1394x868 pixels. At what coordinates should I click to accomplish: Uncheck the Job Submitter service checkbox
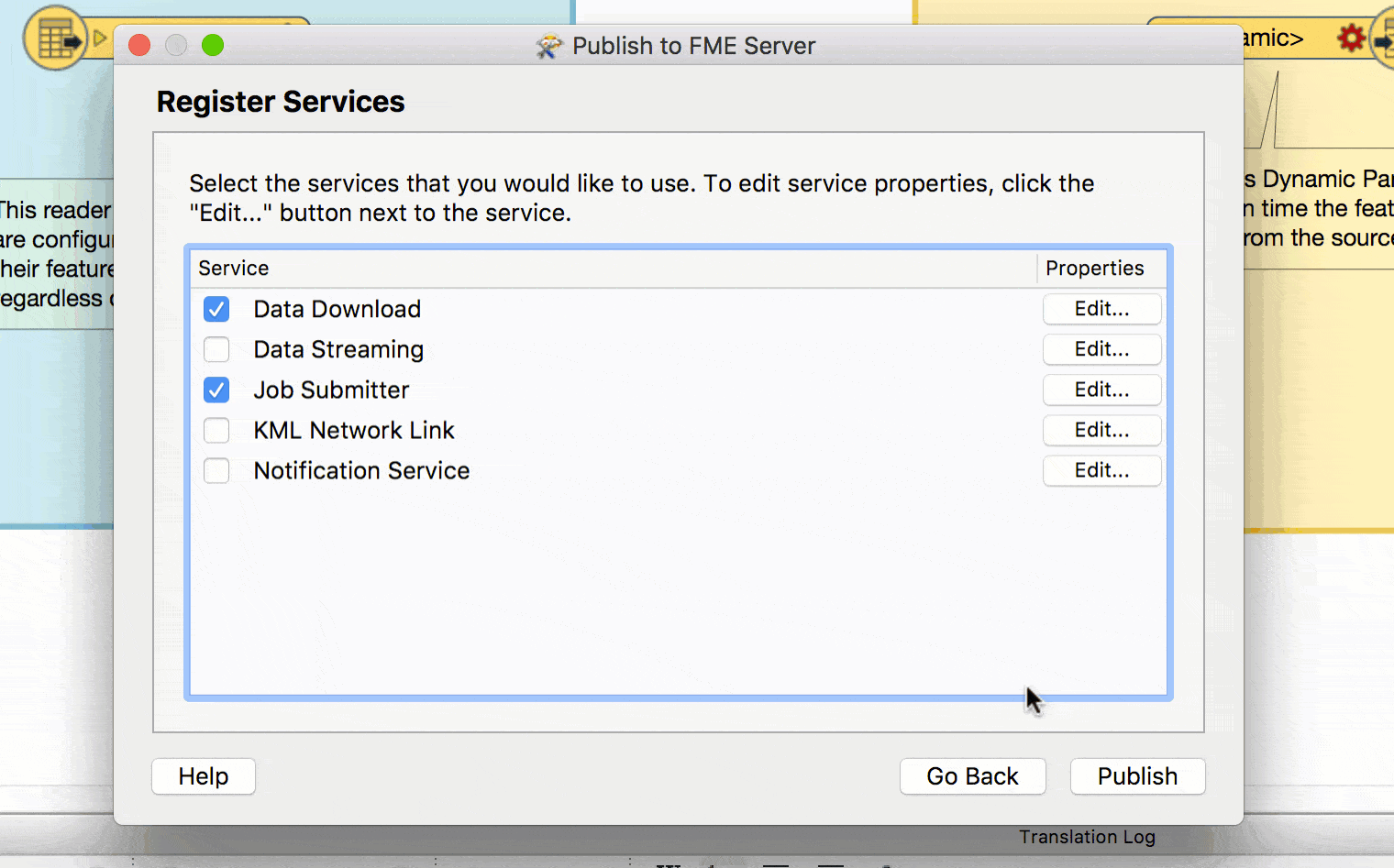[216, 390]
